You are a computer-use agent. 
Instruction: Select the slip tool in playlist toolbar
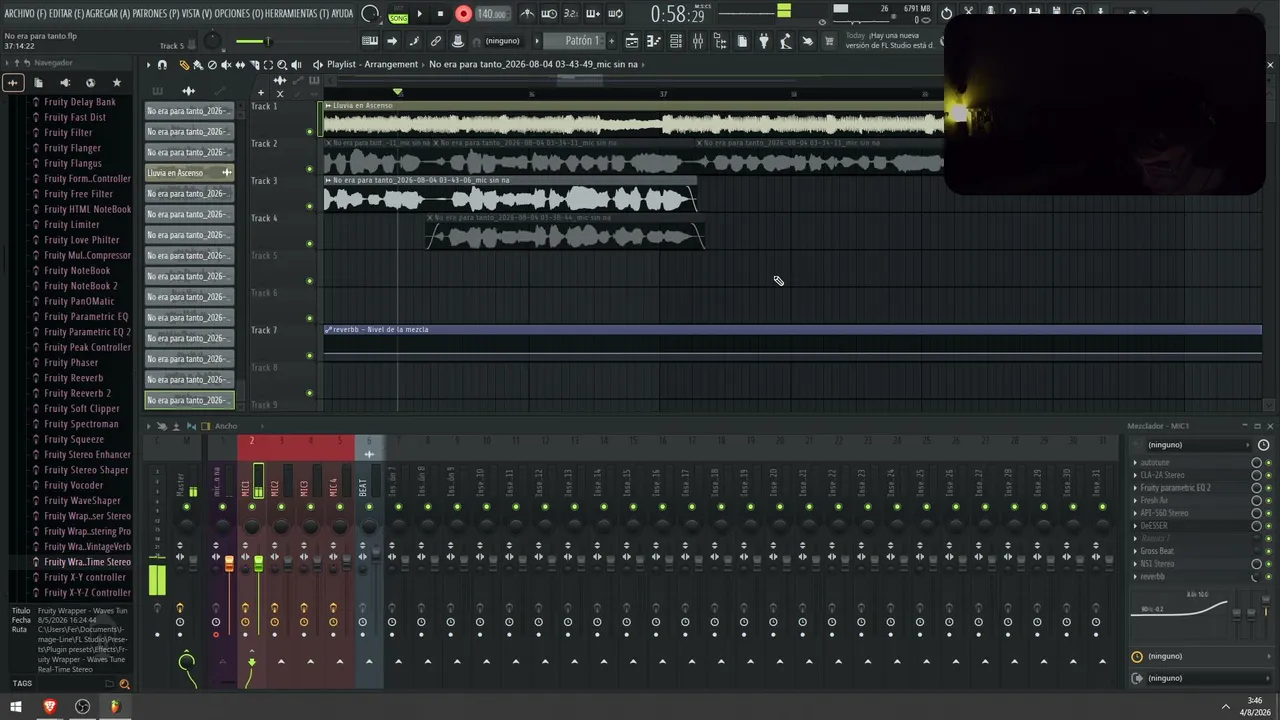(240, 65)
